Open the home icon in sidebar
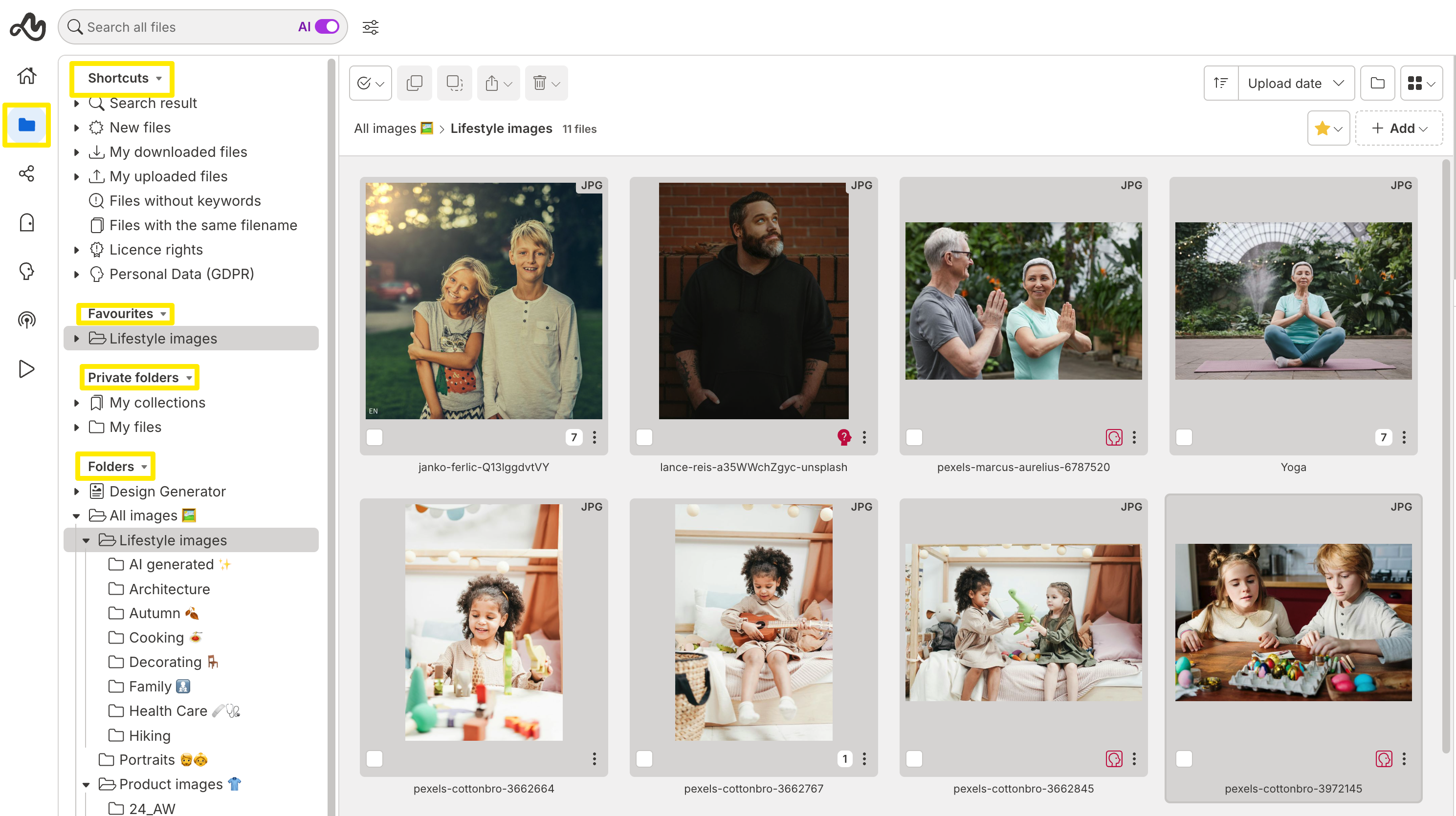This screenshot has width=1456, height=816. coord(26,76)
